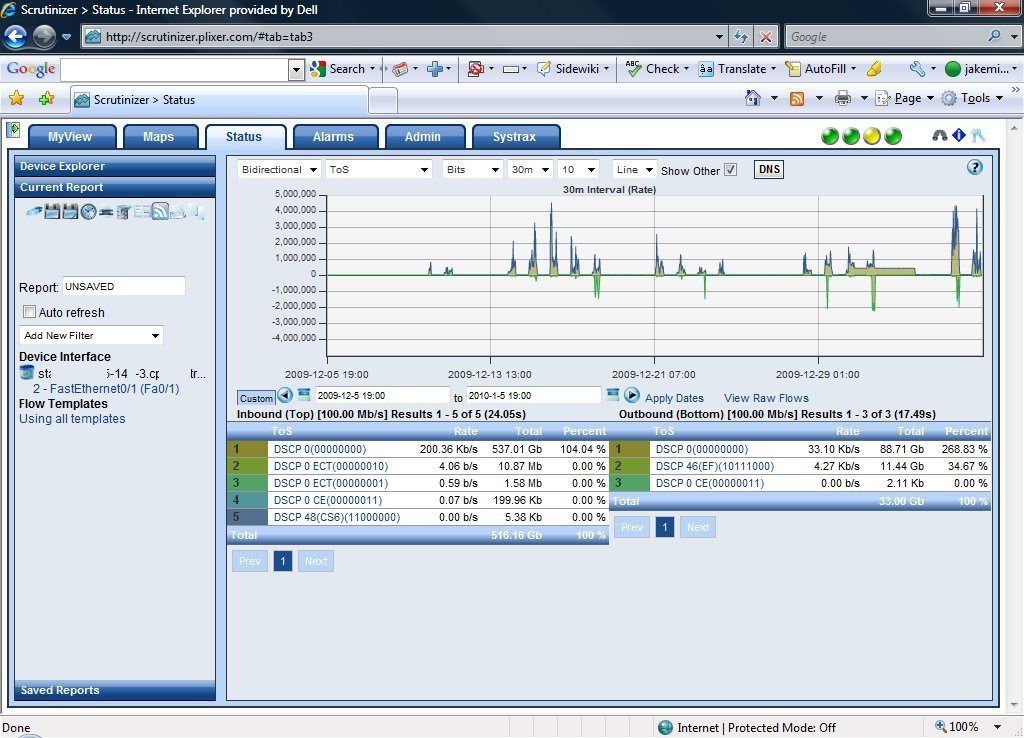This screenshot has height=738, width=1024.
Task: Click the color swatch for inbound row 1
Action: (x=248, y=449)
